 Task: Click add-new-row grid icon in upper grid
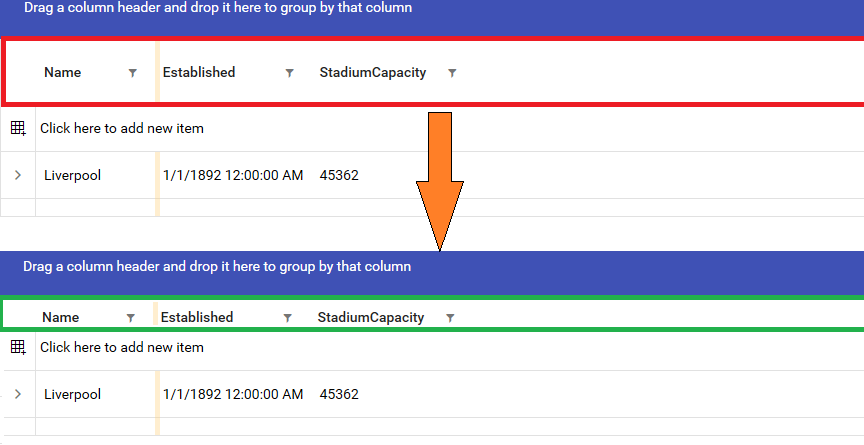(18, 128)
